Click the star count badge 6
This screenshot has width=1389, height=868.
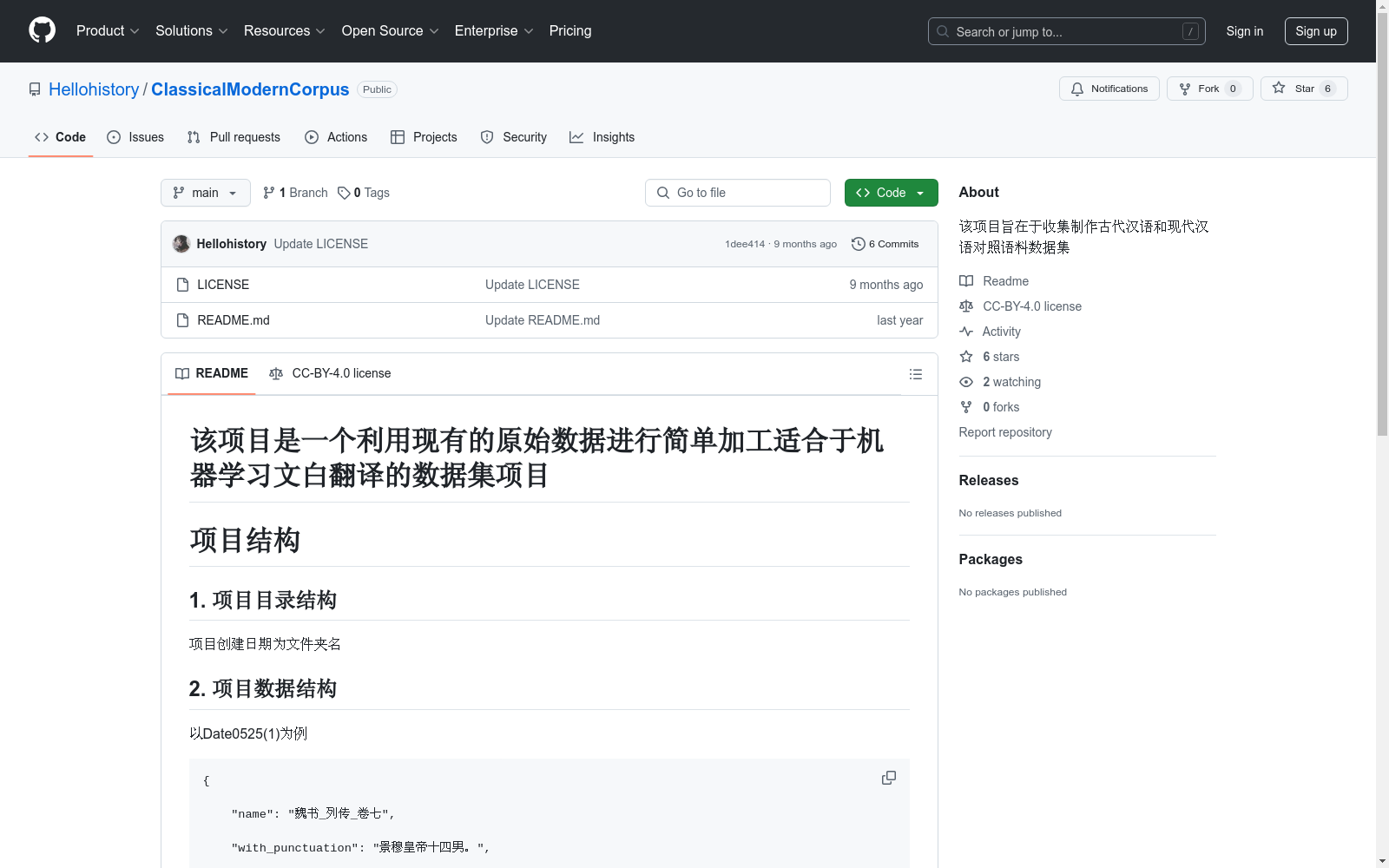(x=1327, y=89)
